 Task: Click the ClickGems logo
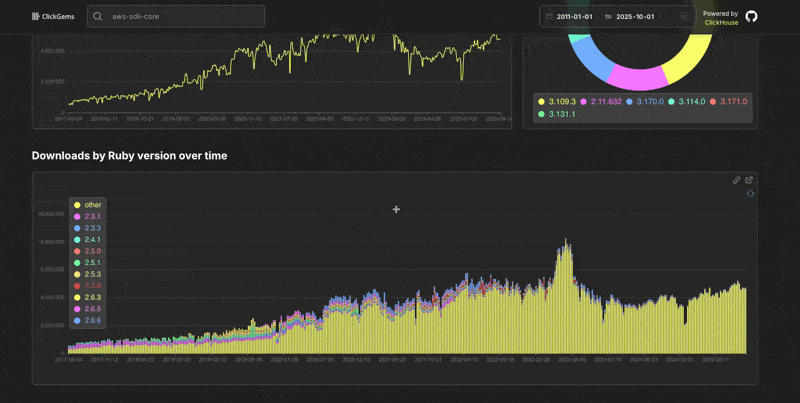pyautogui.click(x=36, y=17)
